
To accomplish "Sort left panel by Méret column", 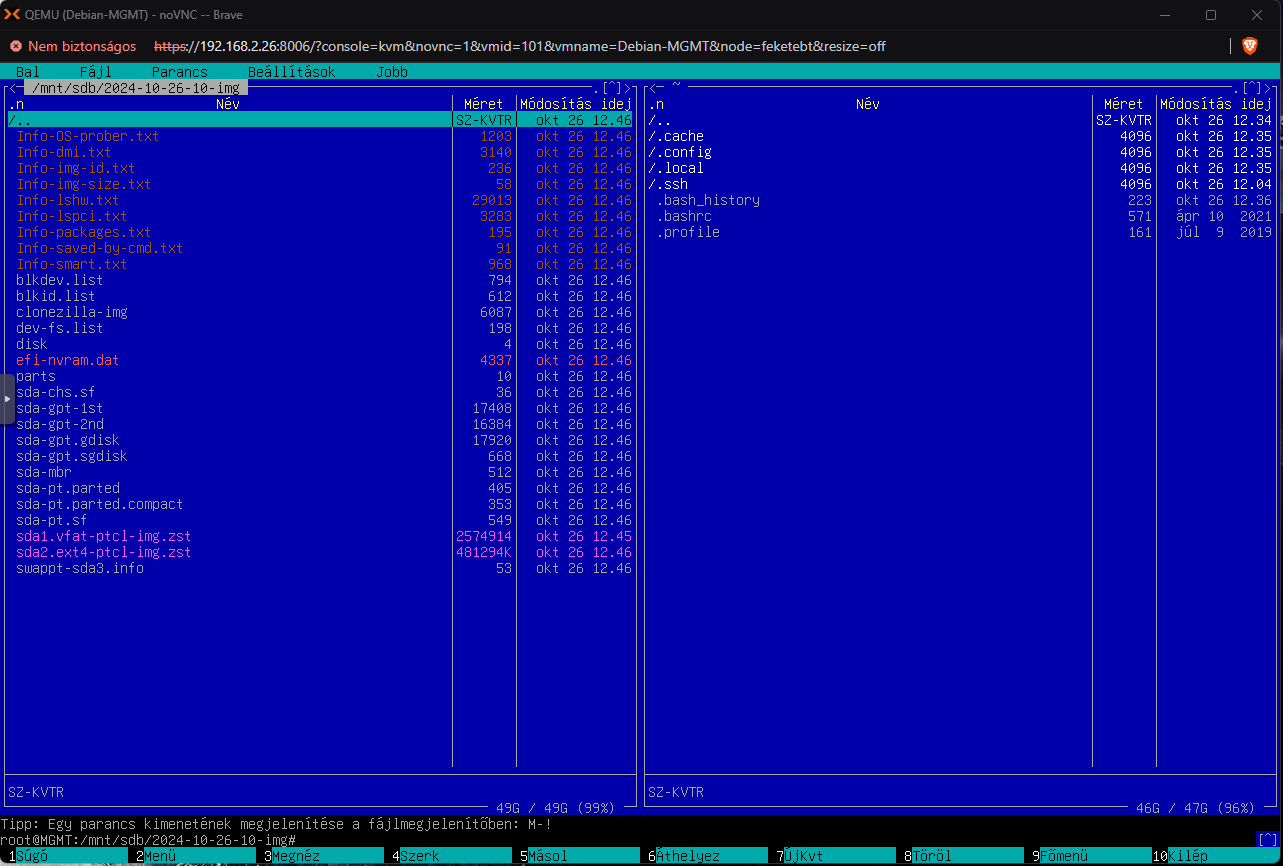I will 484,104.
